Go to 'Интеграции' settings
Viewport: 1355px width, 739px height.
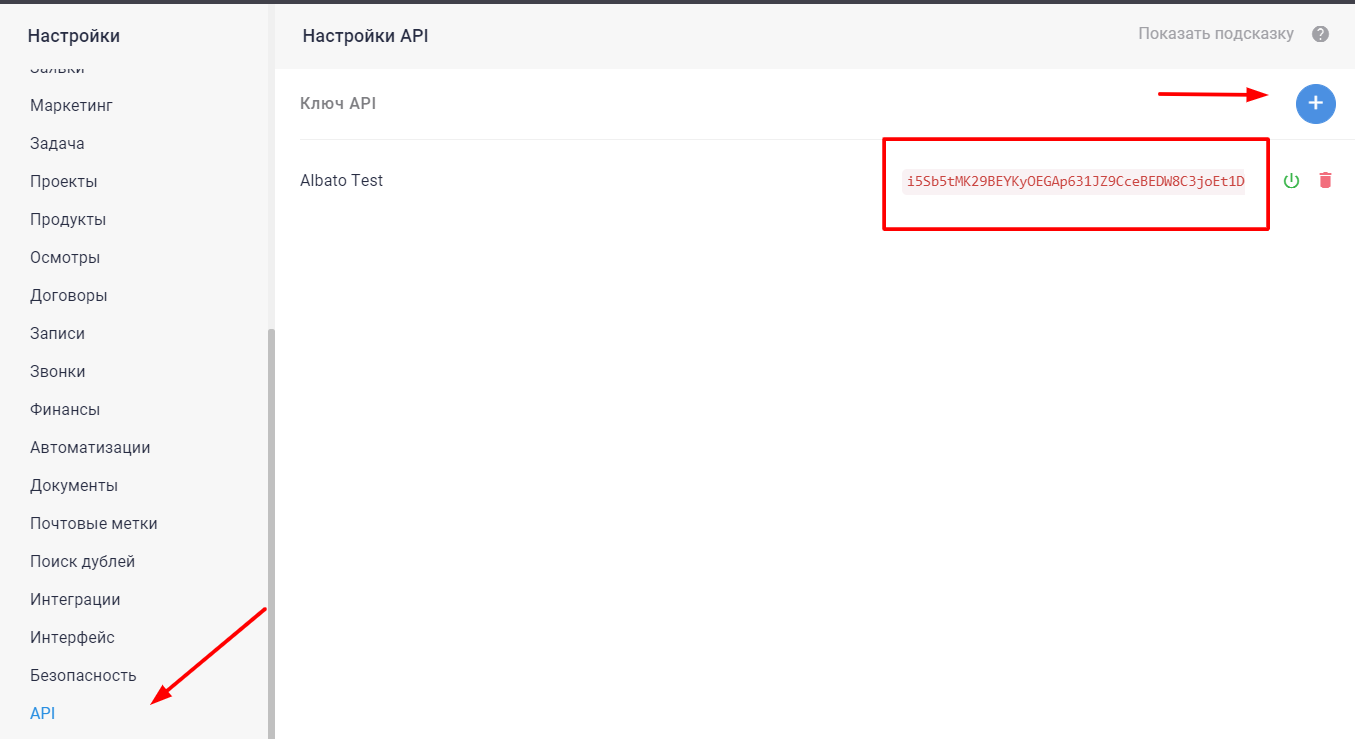[x=75, y=600]
